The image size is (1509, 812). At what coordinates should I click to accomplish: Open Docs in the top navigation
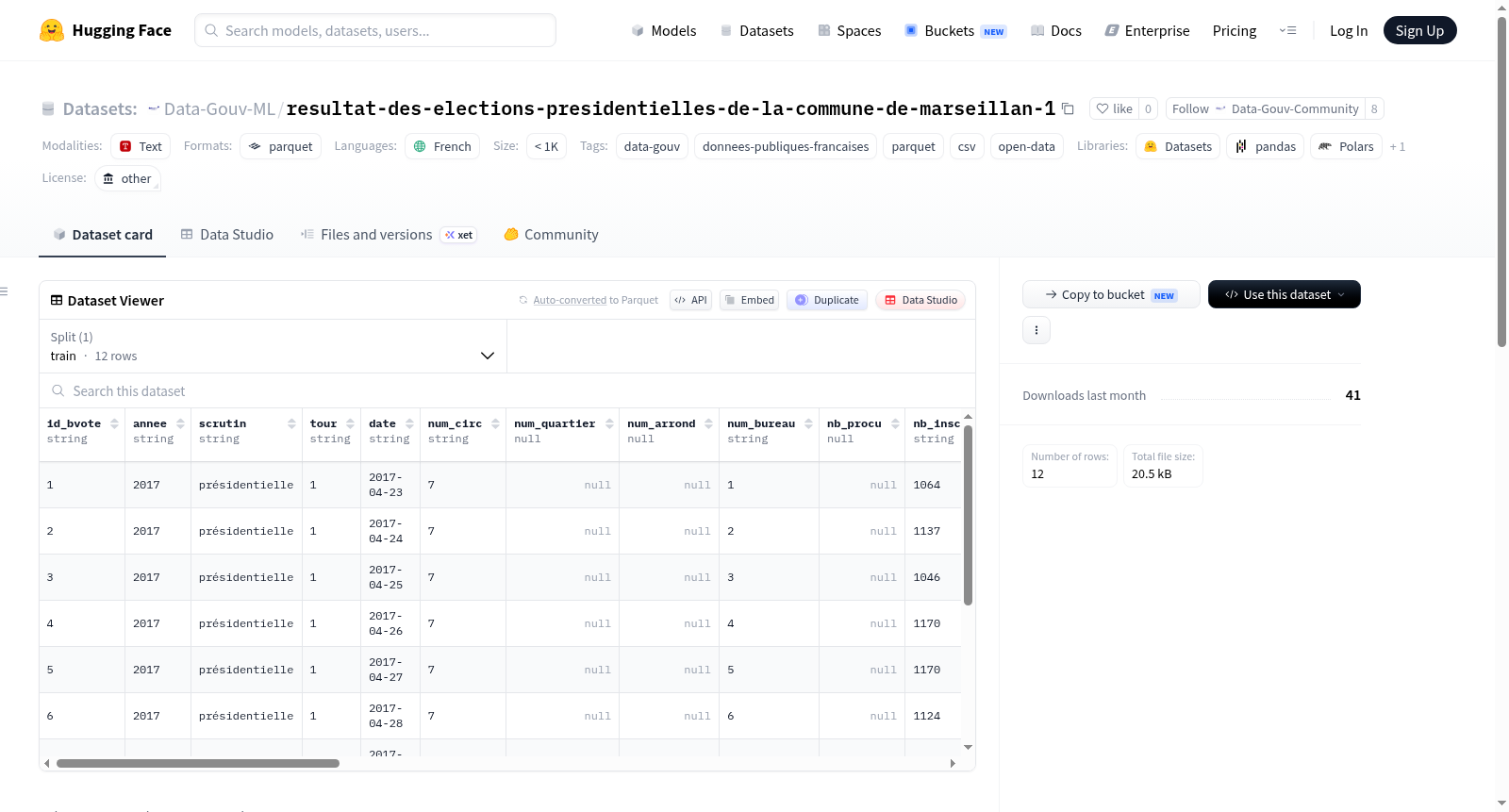(1056, 30)
